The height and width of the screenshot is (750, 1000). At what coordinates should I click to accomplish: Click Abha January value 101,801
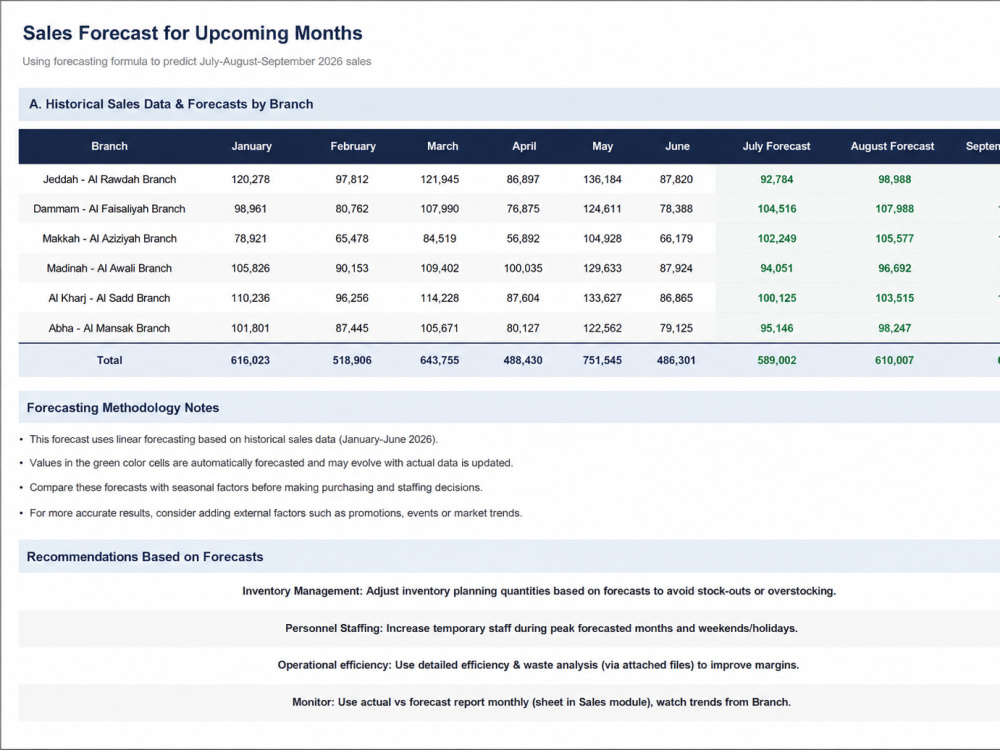[251, 328]
